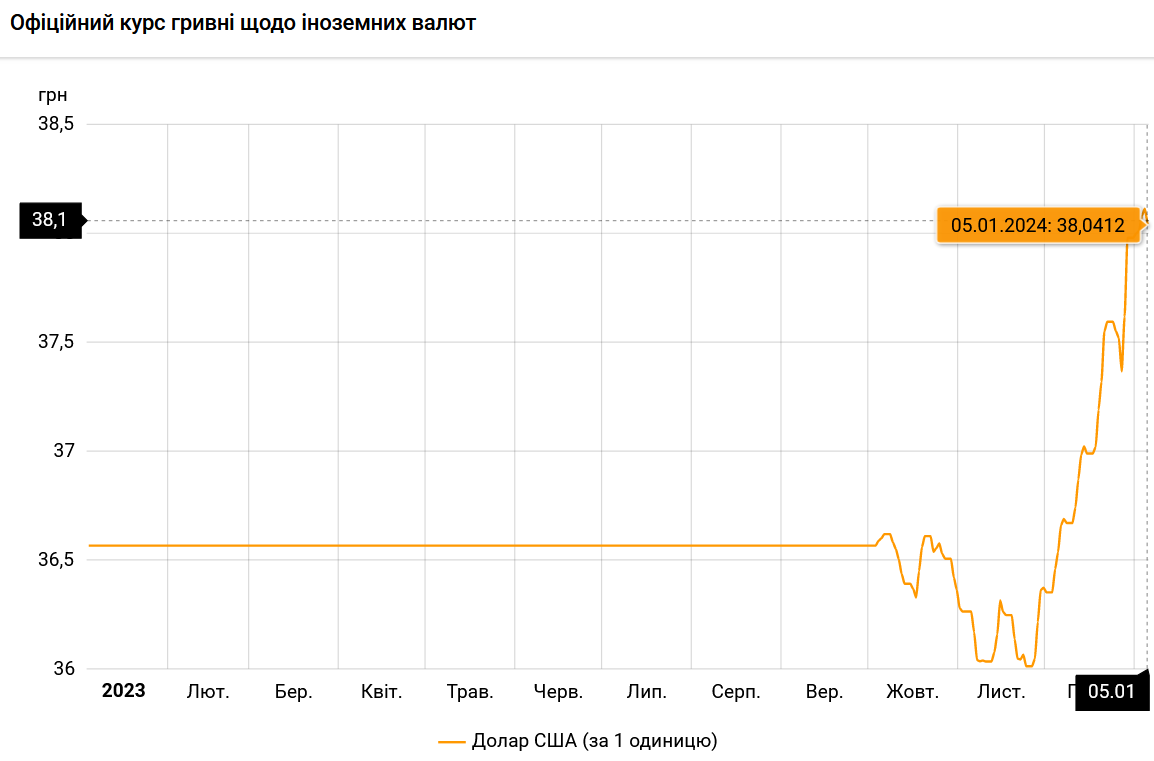Image resolution: width=1154 pixels, height=761 pixels.
Task: Click the 05.01.2024 value tooltip
Action: point(1037,225)
